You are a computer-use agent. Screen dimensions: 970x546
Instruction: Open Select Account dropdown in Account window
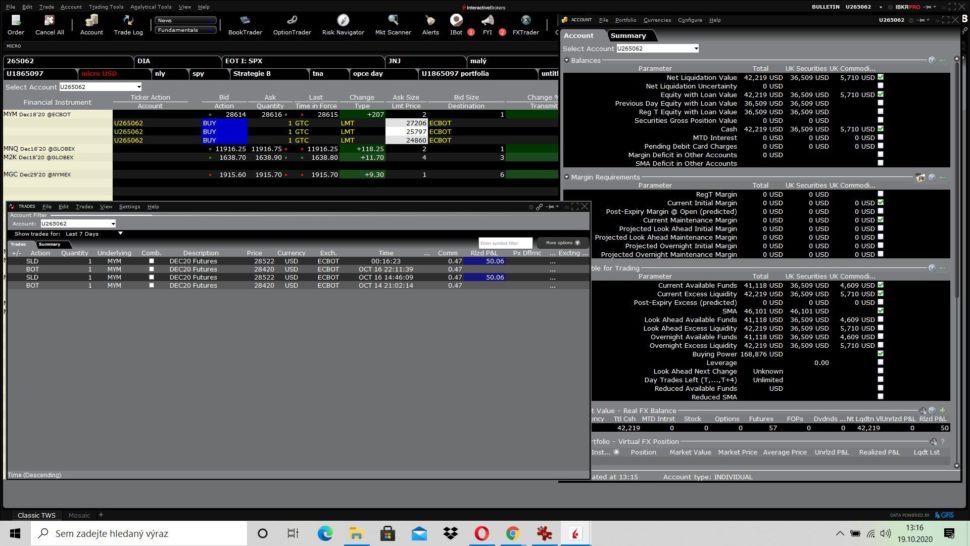pyautogui.click(x=657, y=48)
